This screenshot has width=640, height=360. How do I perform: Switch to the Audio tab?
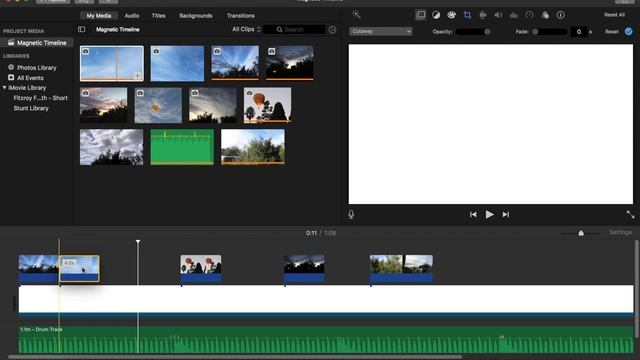pyautogui.click(x=132, y=16)
